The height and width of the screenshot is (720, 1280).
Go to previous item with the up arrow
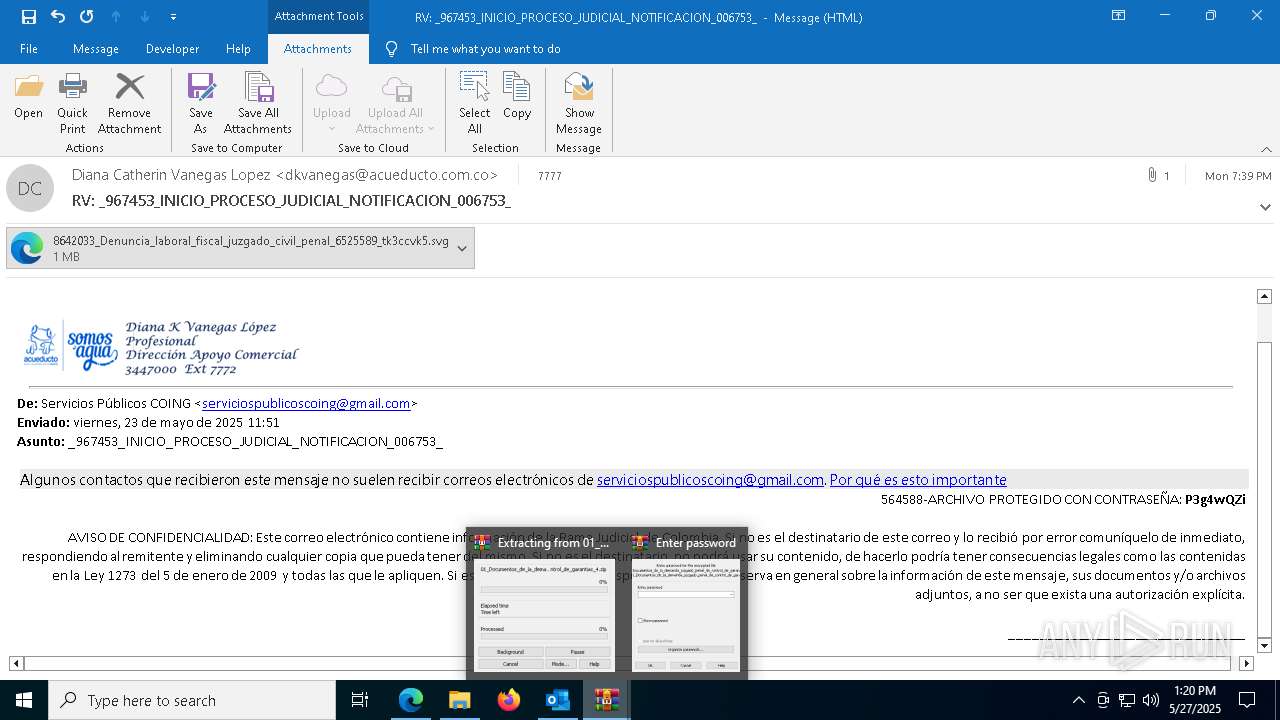tap(115, 16)
